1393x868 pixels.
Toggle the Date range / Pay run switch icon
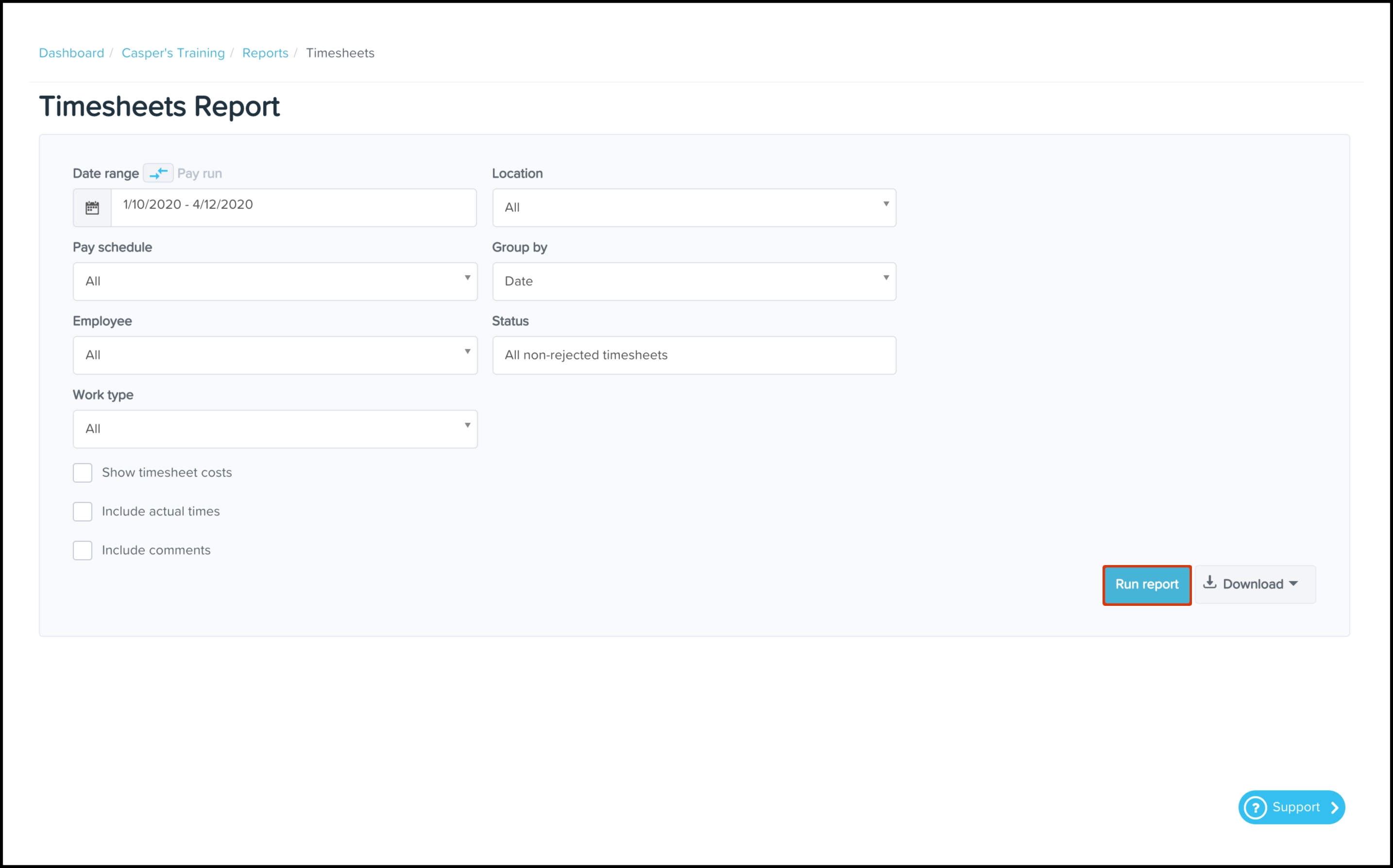pos(158,173)
